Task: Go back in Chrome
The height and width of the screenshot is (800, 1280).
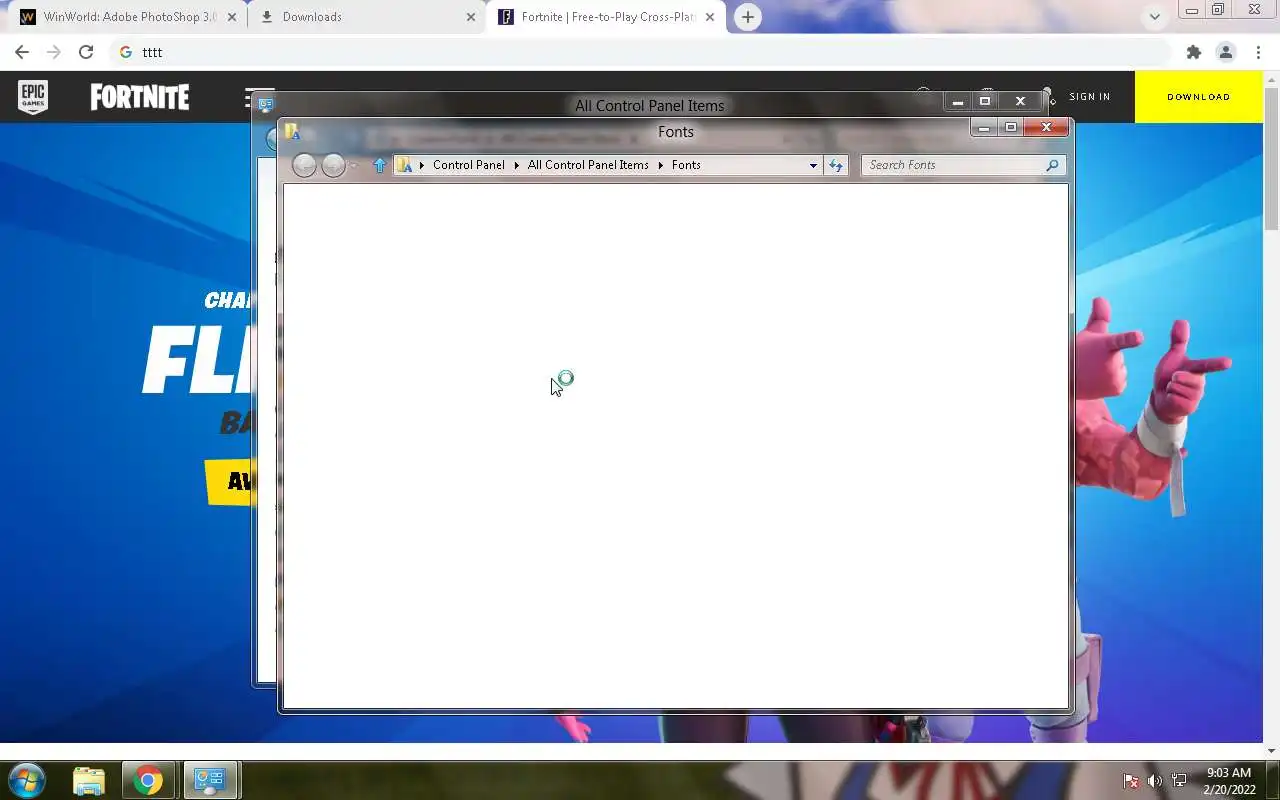Action: coord(22,52)
